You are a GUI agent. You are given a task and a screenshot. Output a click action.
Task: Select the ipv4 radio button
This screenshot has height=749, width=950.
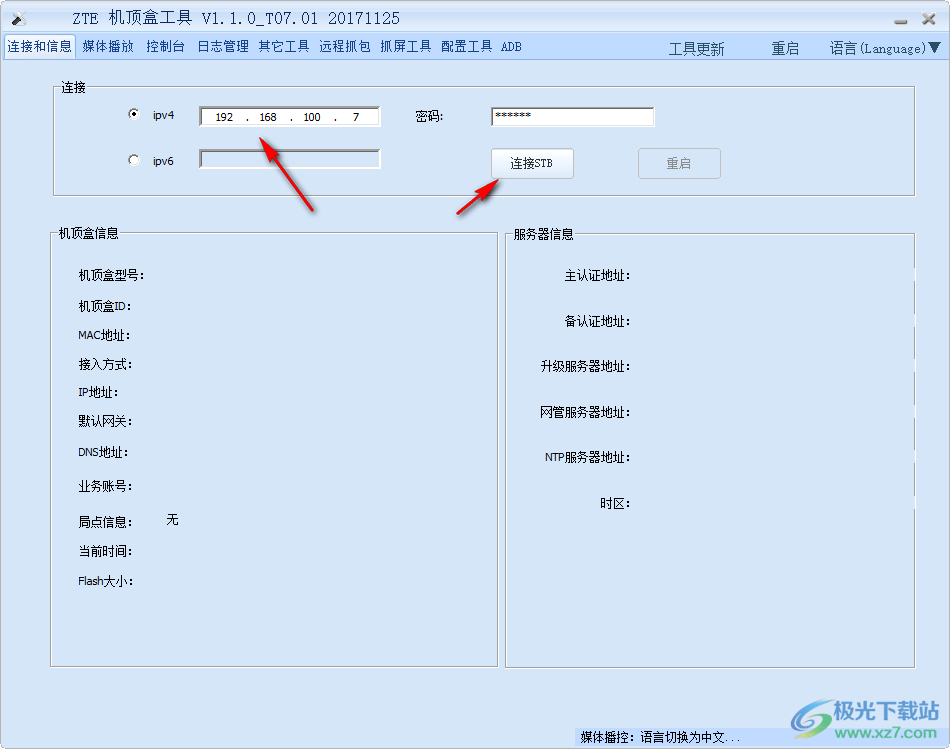click(x=134, y=114)
